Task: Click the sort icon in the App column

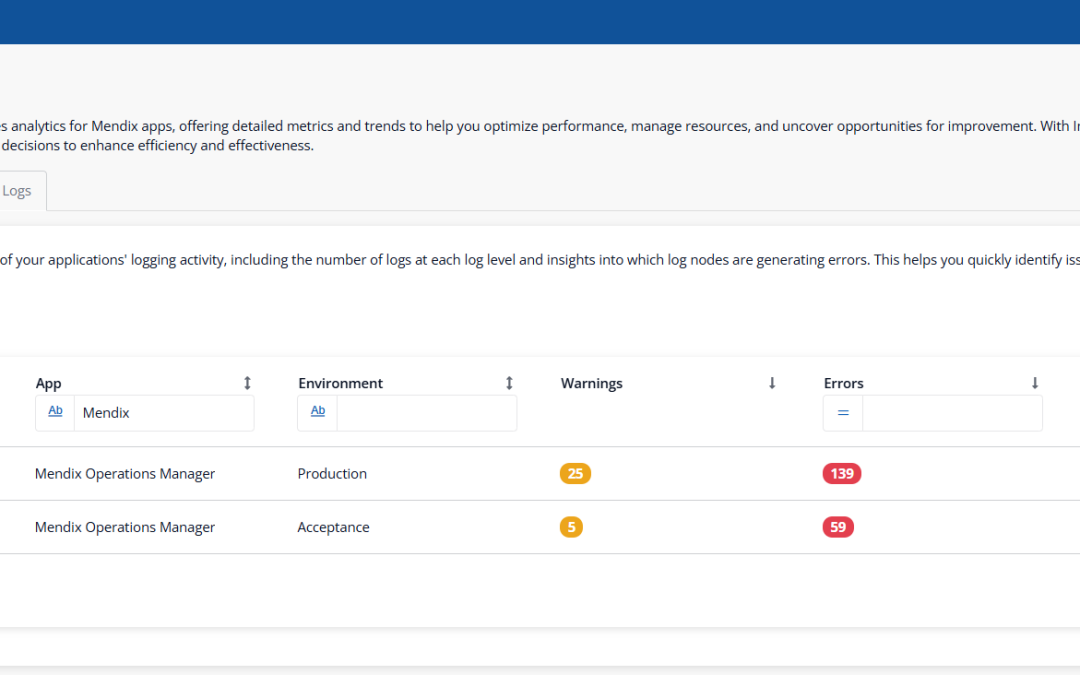Action: 247,383
